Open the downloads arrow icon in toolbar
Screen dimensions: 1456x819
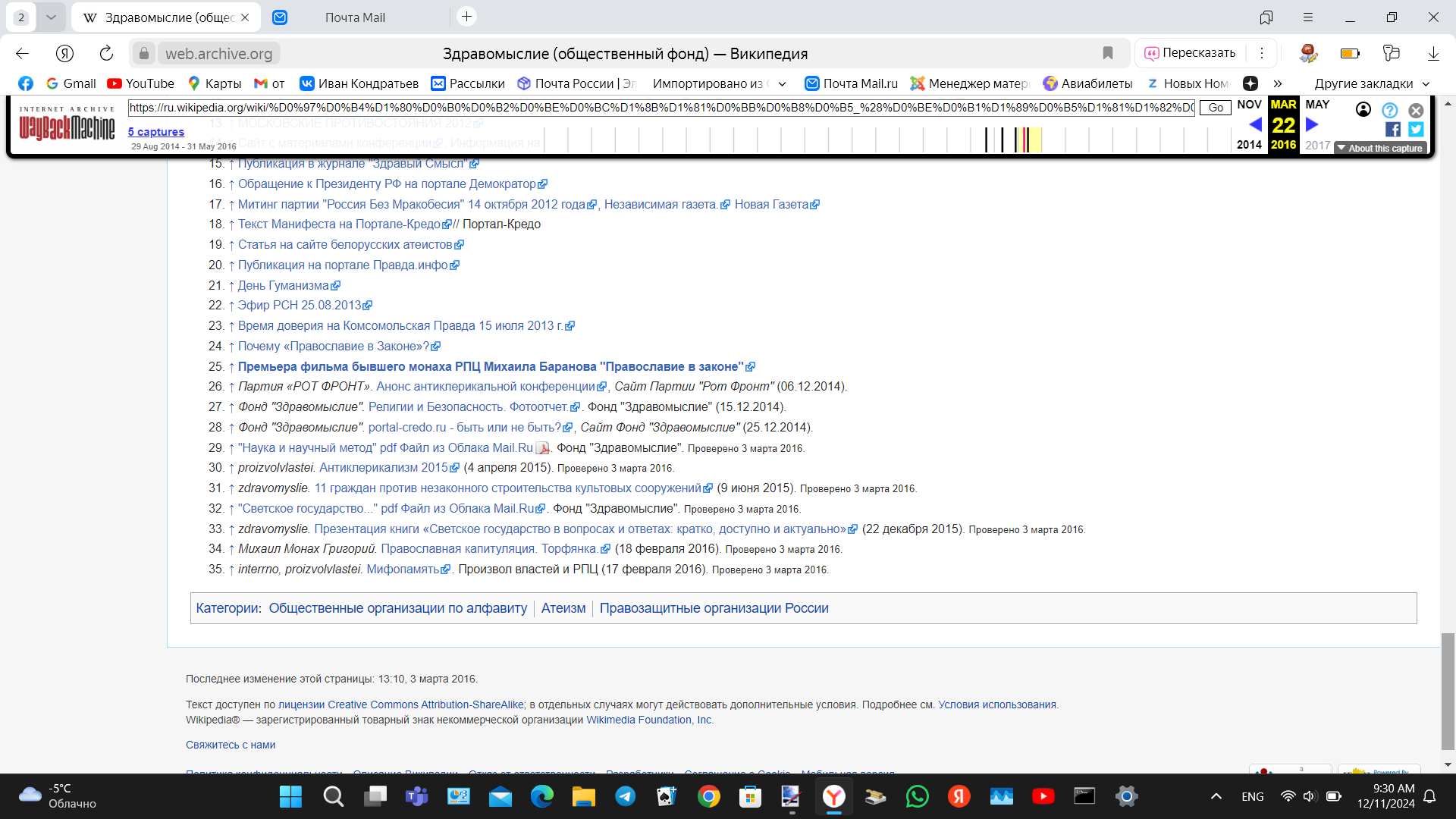[1433, 53]
